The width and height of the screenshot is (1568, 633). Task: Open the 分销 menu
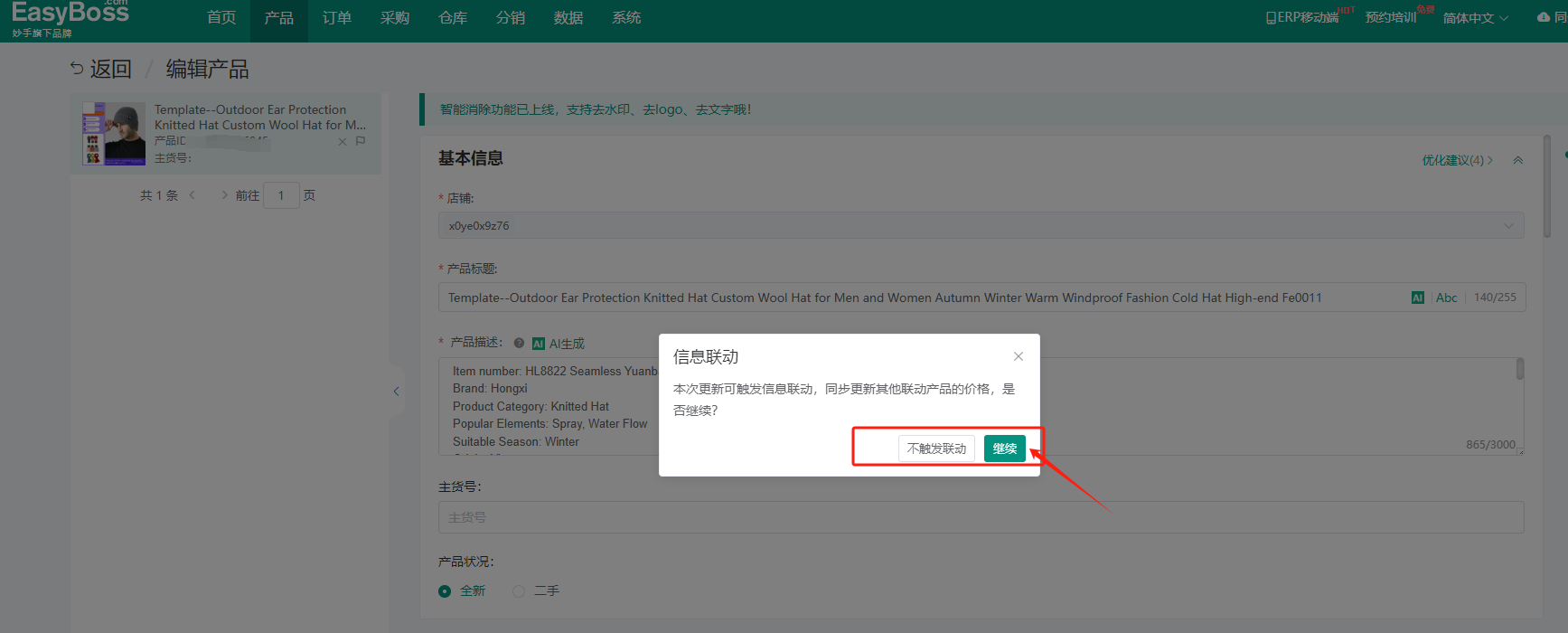pos(511,18)
